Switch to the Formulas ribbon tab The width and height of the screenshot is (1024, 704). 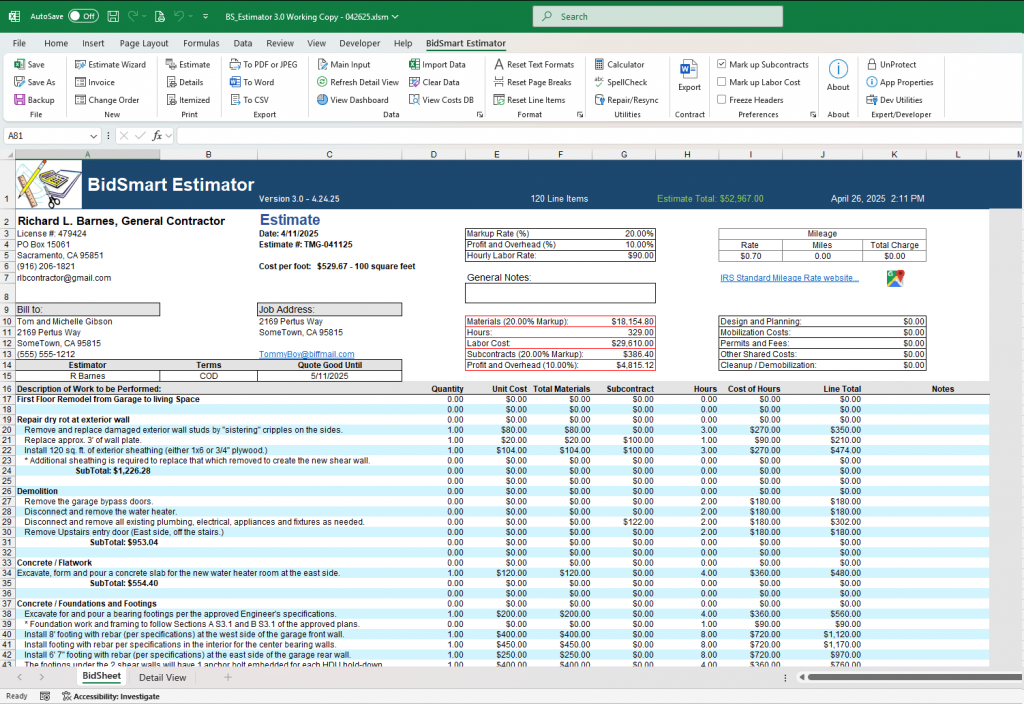point(201,43)
